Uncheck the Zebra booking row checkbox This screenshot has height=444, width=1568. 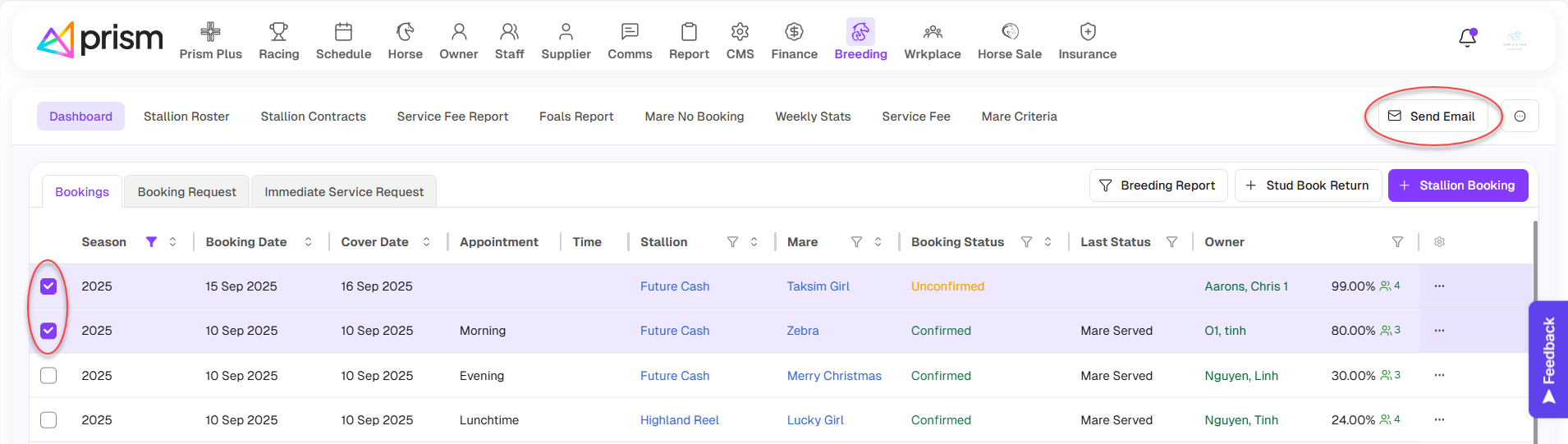click(48, 331)
